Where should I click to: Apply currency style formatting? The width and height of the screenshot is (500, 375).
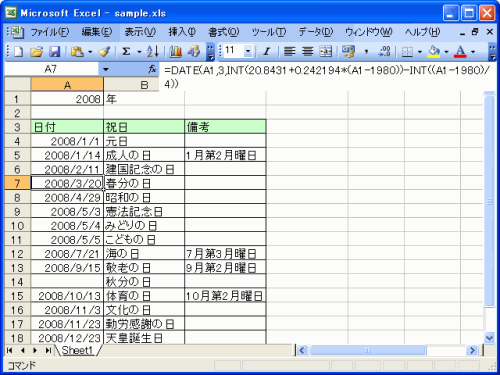click(348, 52)
